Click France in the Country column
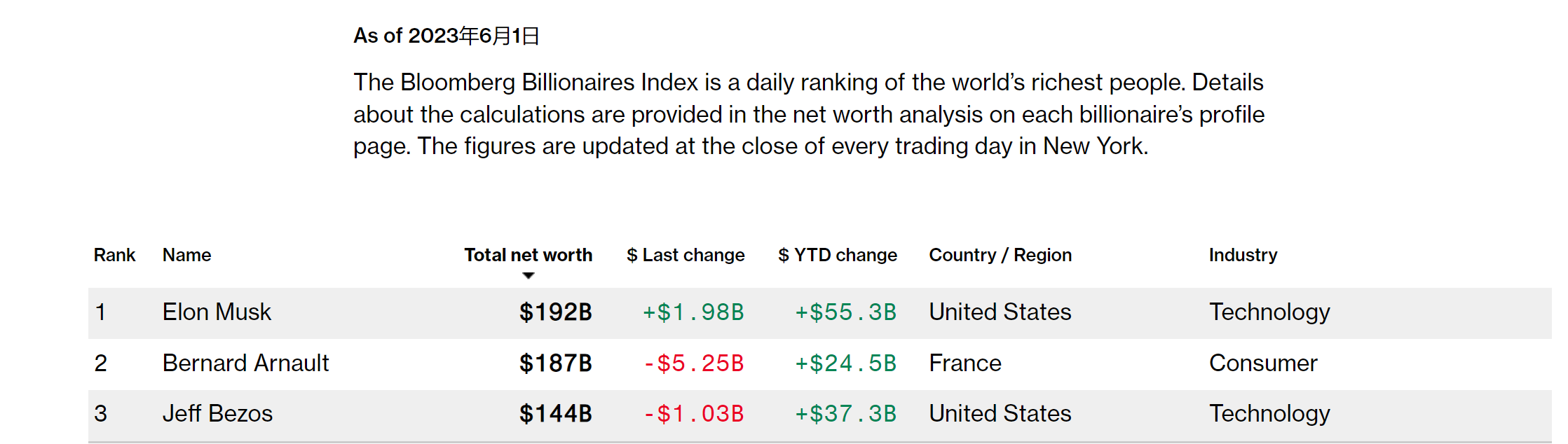 coord(964,363)
